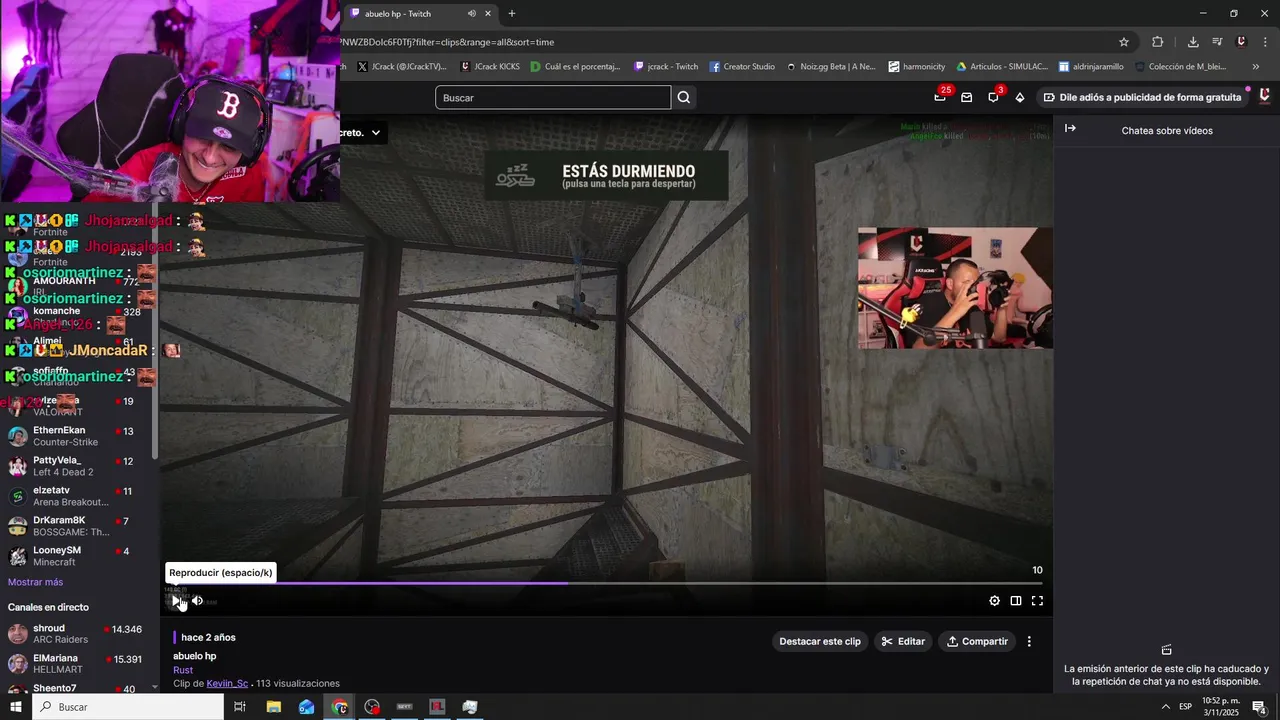Toggle theatre mode in the player
This screenshot has height=720, width=1280.
(1016, 601)
